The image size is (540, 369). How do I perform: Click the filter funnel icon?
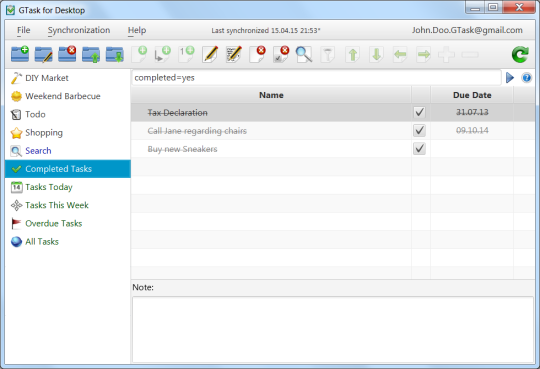pos(328,54)
